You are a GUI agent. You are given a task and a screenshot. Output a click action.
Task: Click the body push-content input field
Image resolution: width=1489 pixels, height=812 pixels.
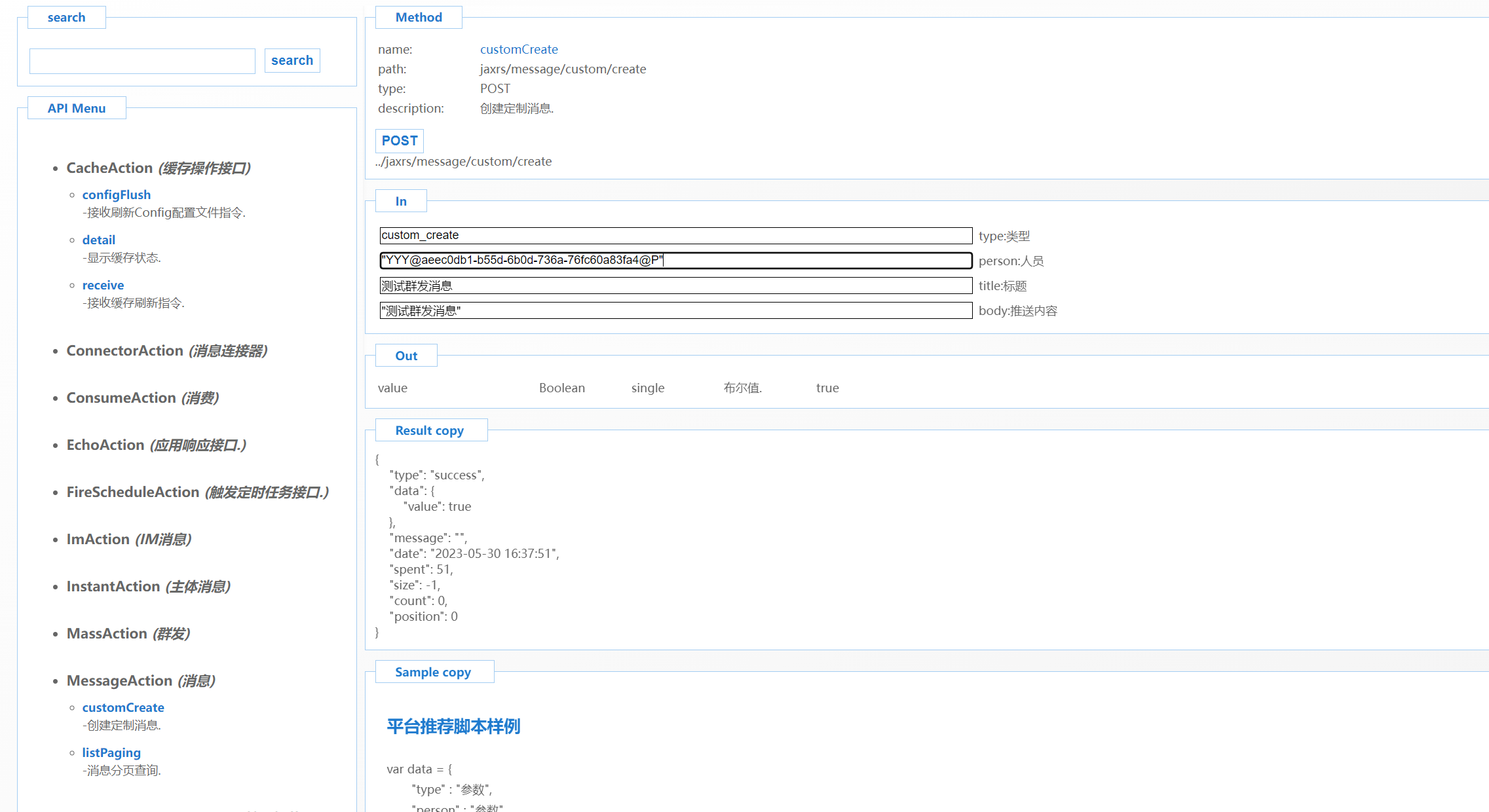point(675,310)
